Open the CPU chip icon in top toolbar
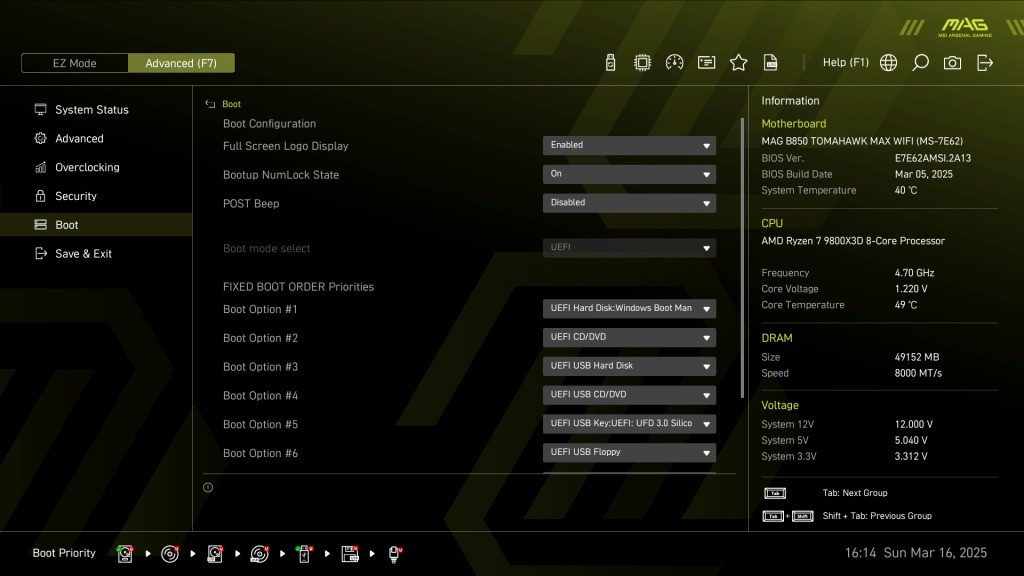 [x=642, y=62]
